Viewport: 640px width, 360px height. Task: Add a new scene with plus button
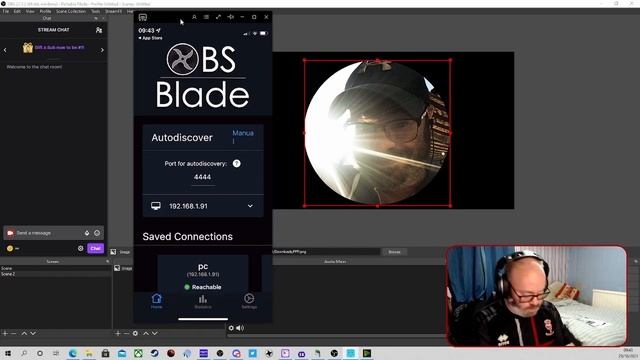[x=5, y=333]
